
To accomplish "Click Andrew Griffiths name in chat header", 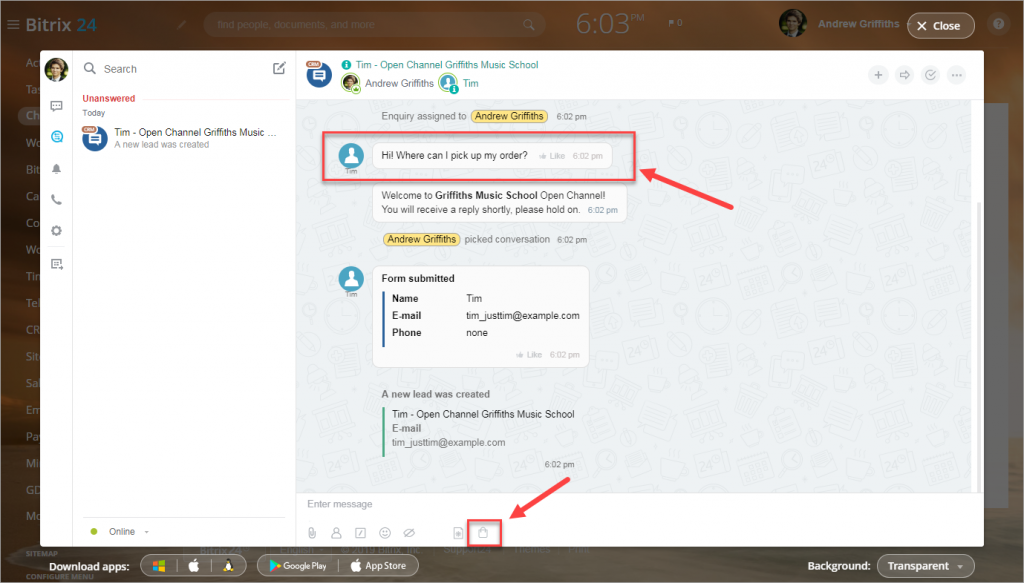I will [399, 84].
